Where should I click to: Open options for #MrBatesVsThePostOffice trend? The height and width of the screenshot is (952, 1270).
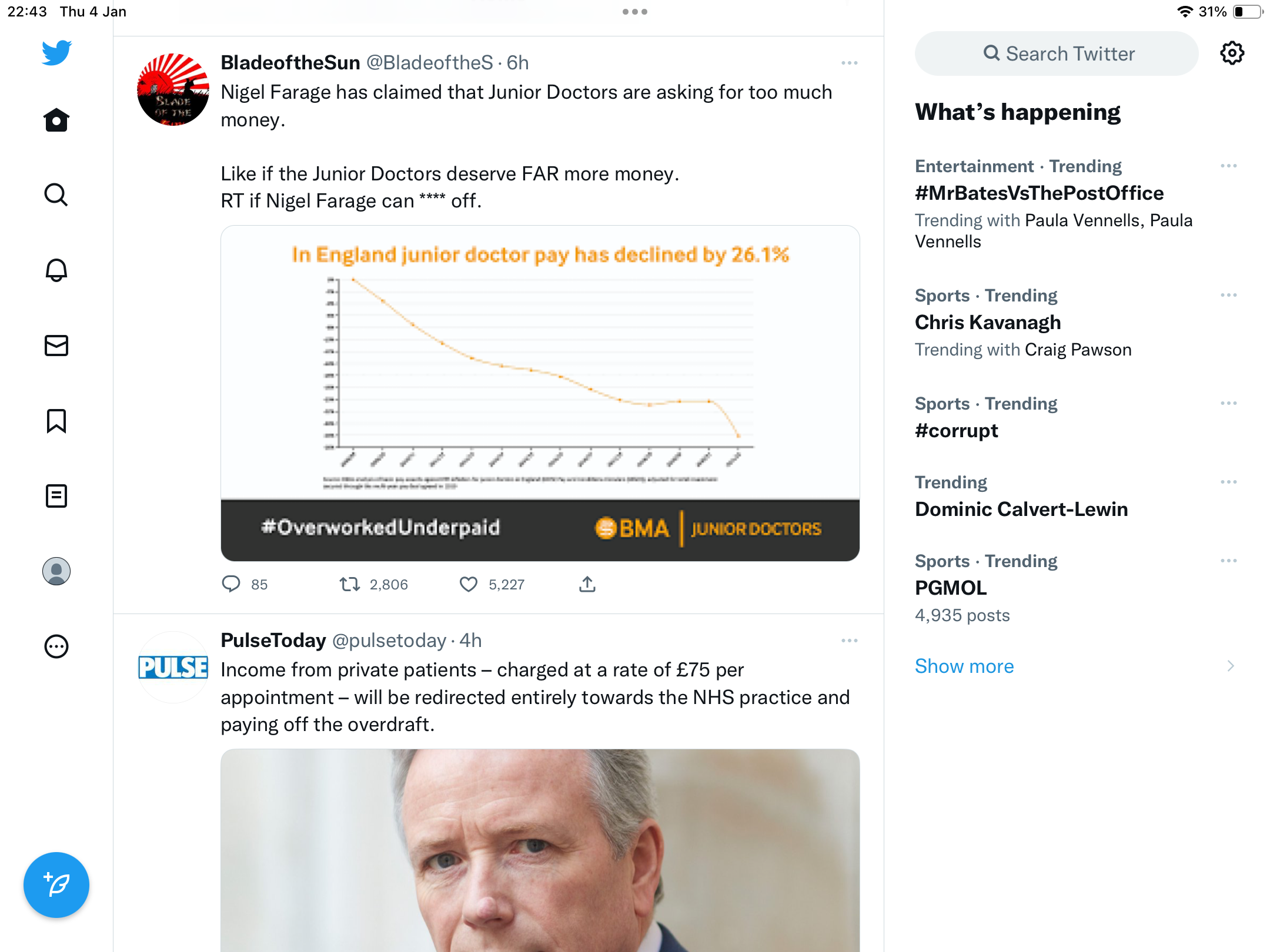pyautogui.click(x=1229, y=166)
